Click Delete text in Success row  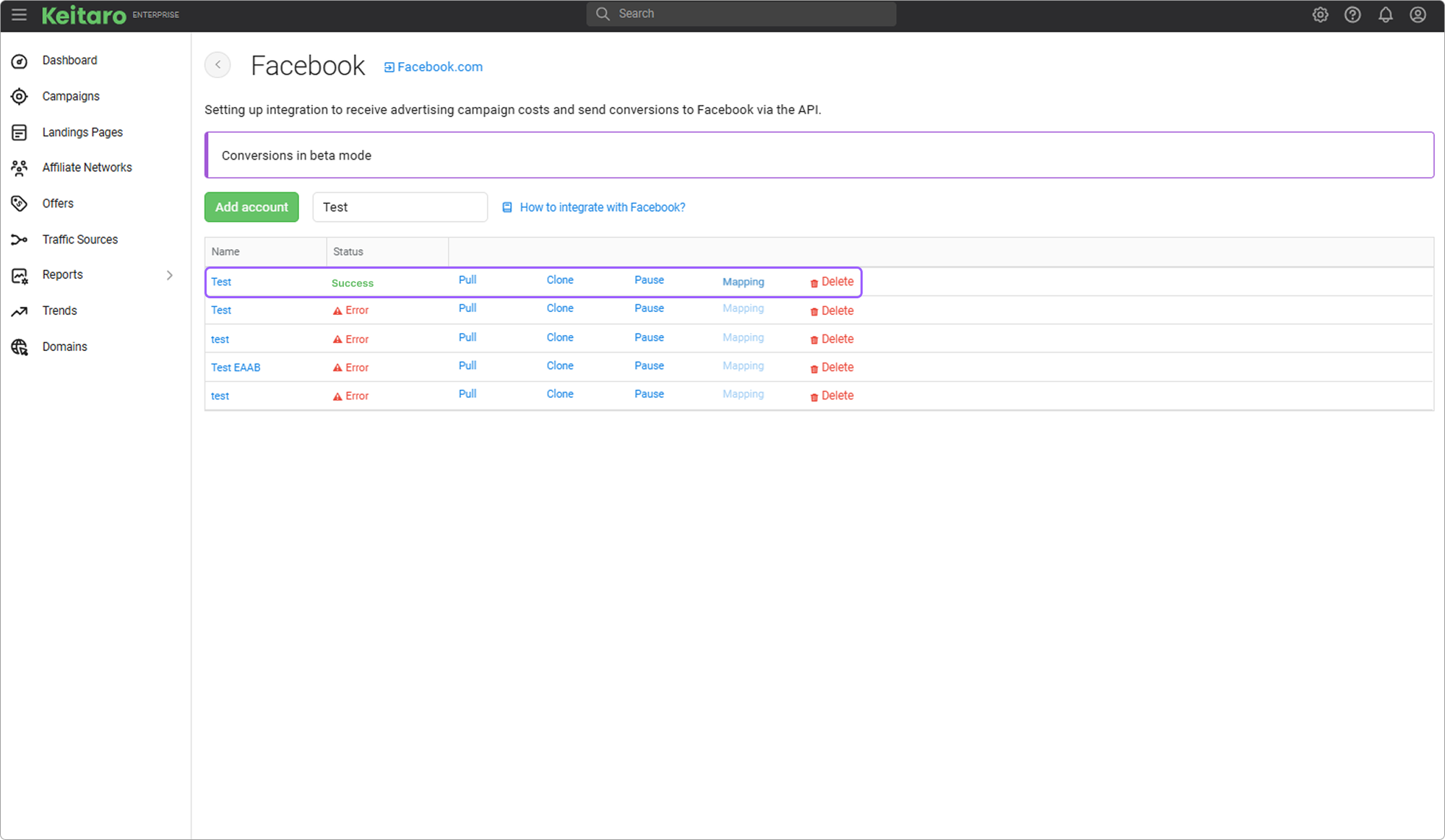[837, 282]
